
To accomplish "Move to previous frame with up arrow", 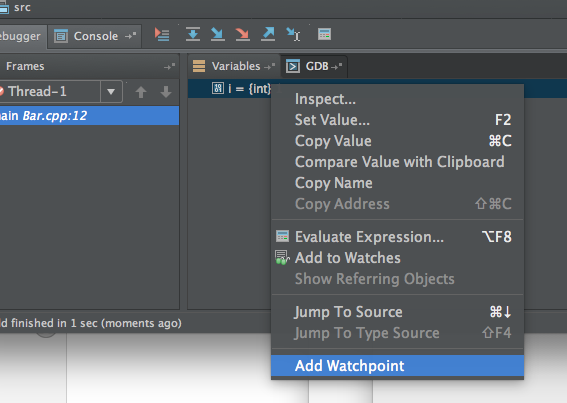I will [x=141, y=92].
